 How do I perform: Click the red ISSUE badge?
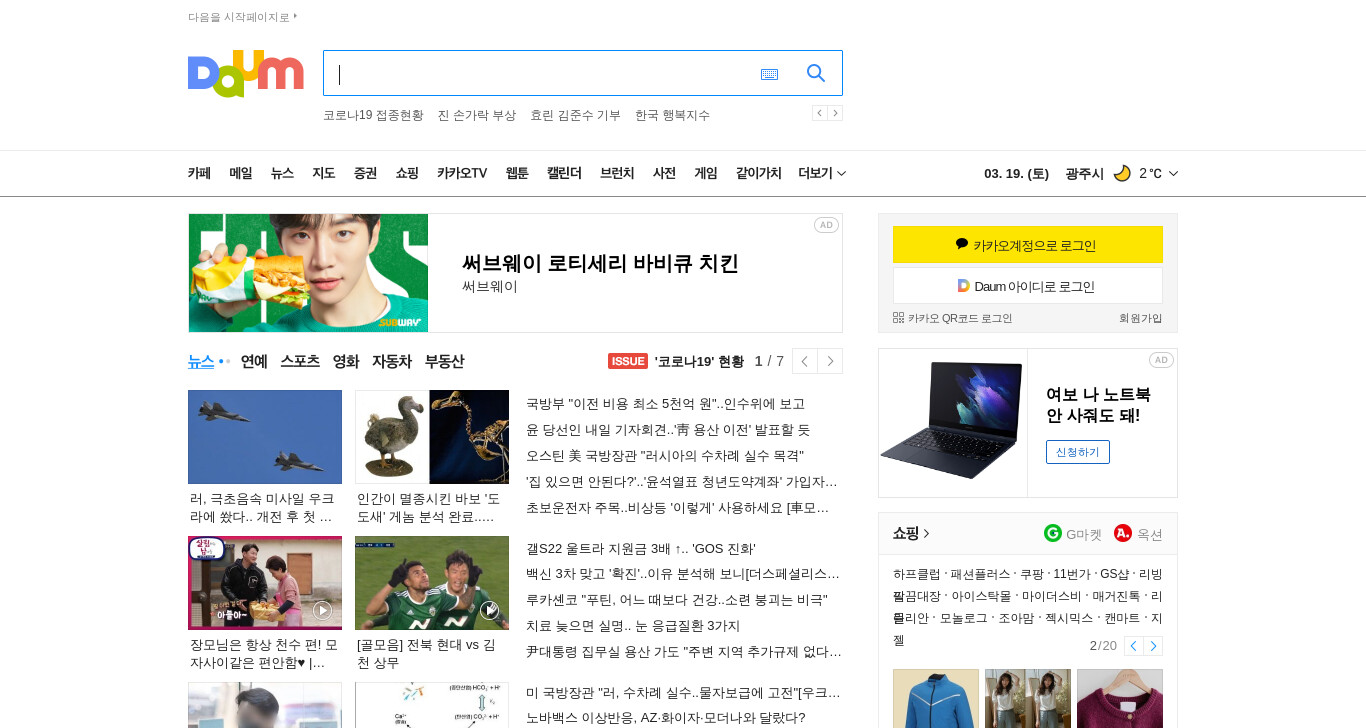click(x=628, y=361)
